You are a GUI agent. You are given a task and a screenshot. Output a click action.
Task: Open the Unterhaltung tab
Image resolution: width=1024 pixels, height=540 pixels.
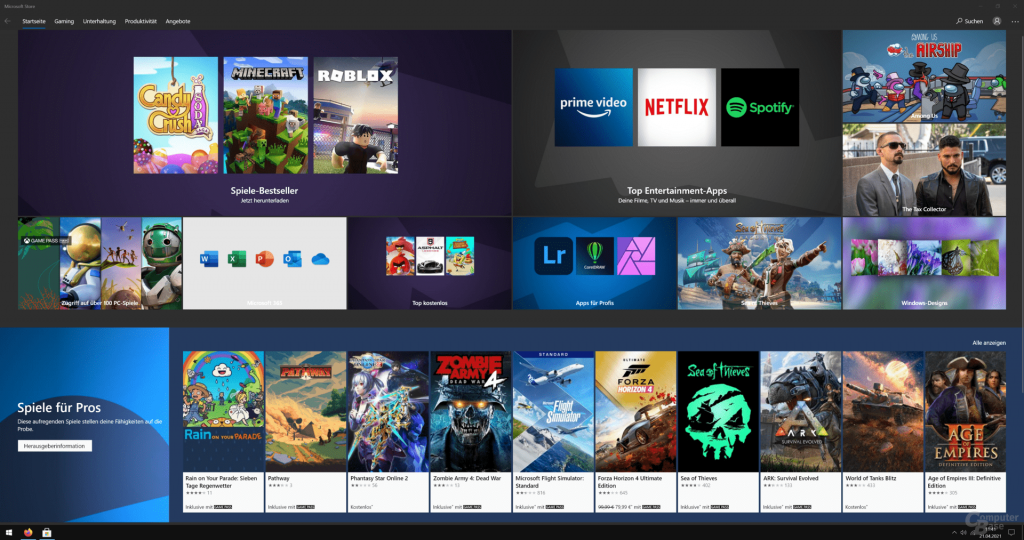point(99,21)
